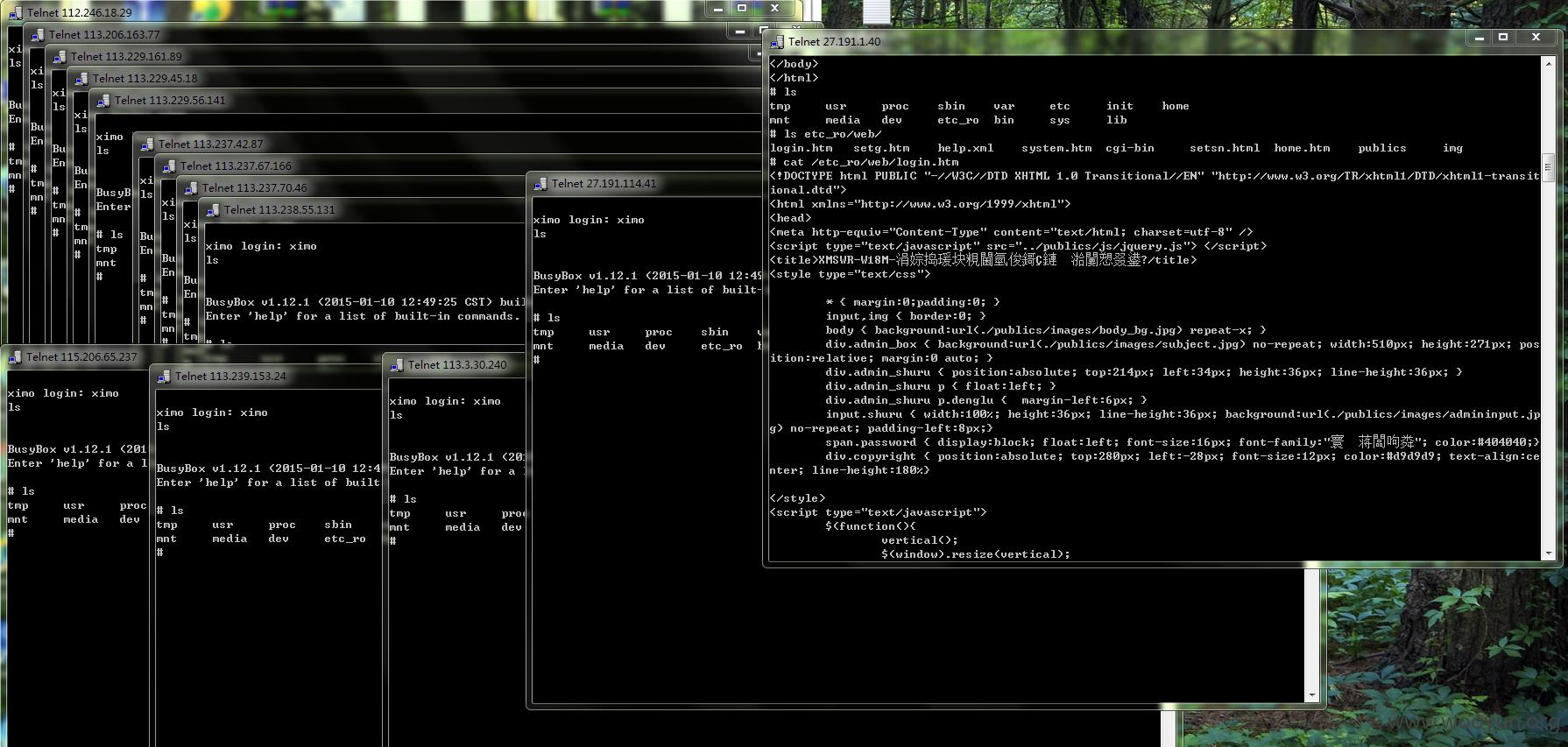Click the Telnet 113.237.70.46 window icon
The width and height of the screenshot is (1568, 747).
pyautogui.click(x=190, y=187)
